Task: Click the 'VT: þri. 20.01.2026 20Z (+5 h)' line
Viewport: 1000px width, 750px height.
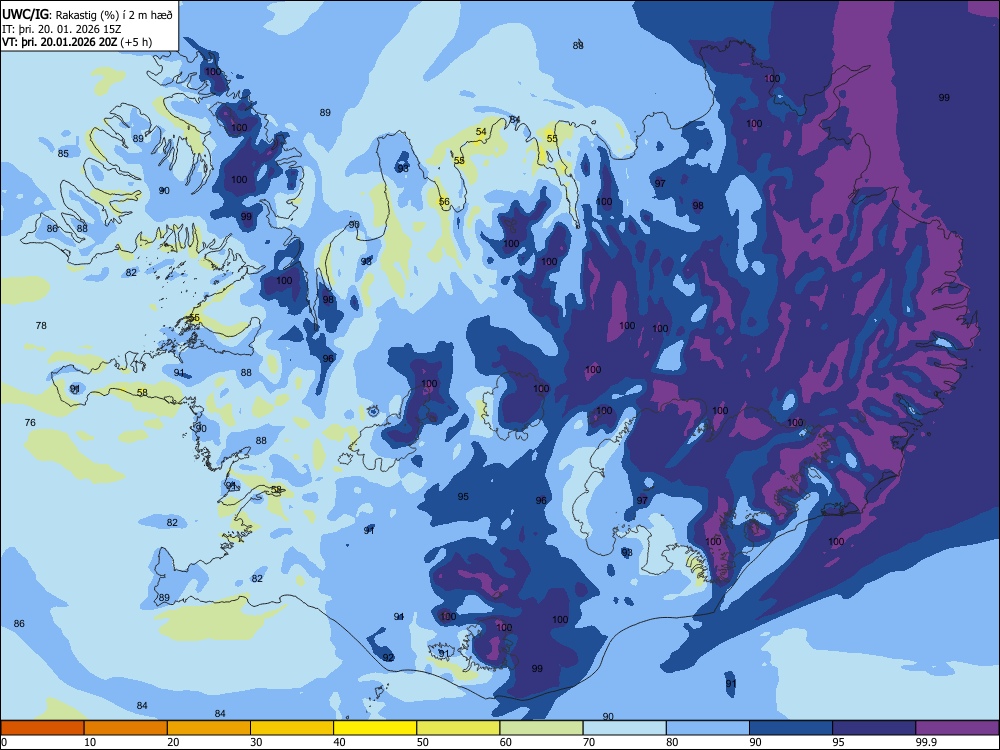Action: [77, 42]
